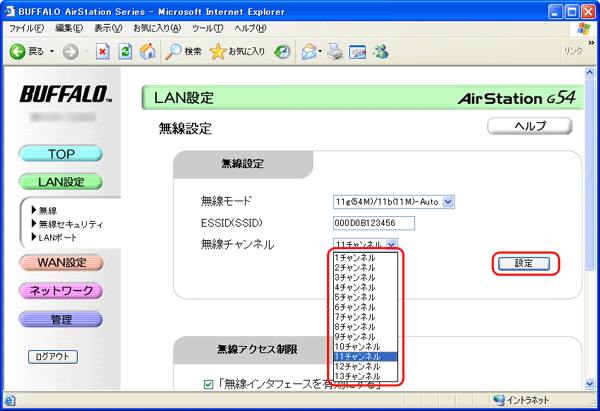Select 7チャンネル from the list
Viewport: 600px width, 411px height.
tap(365, 317)
